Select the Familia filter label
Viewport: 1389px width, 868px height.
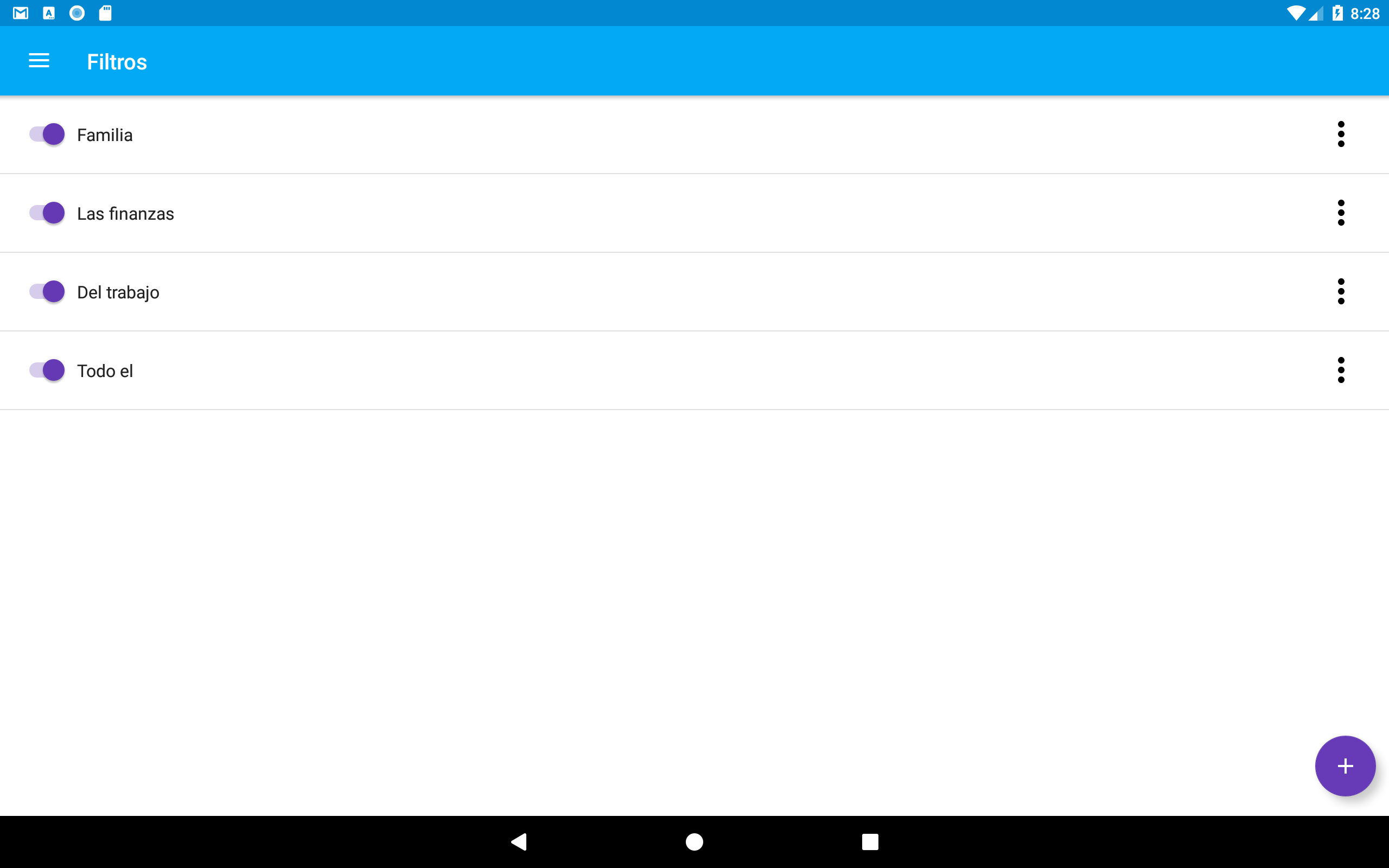[105, 135]
